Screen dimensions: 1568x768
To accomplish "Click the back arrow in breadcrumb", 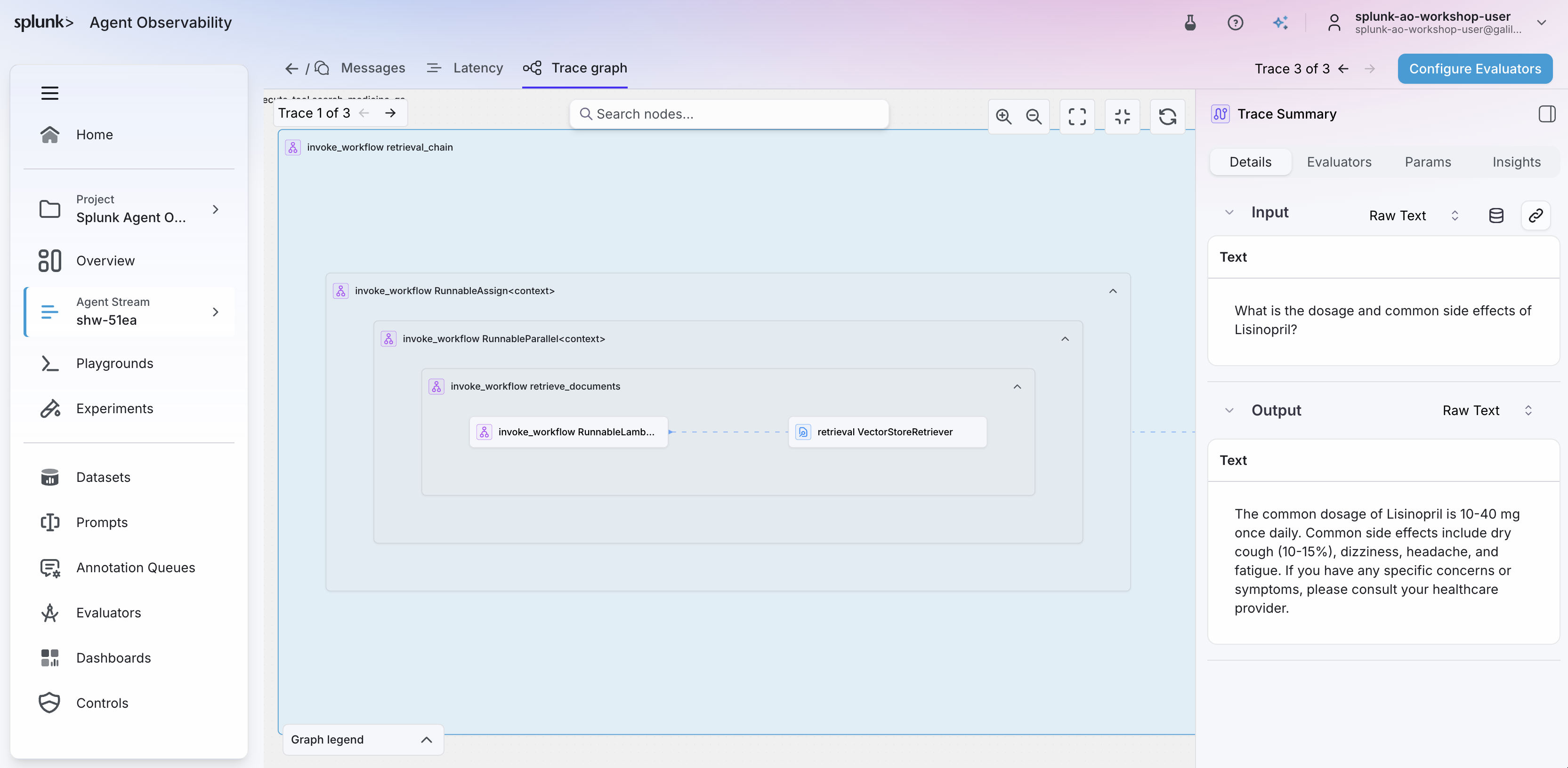I will coord(291,69).
